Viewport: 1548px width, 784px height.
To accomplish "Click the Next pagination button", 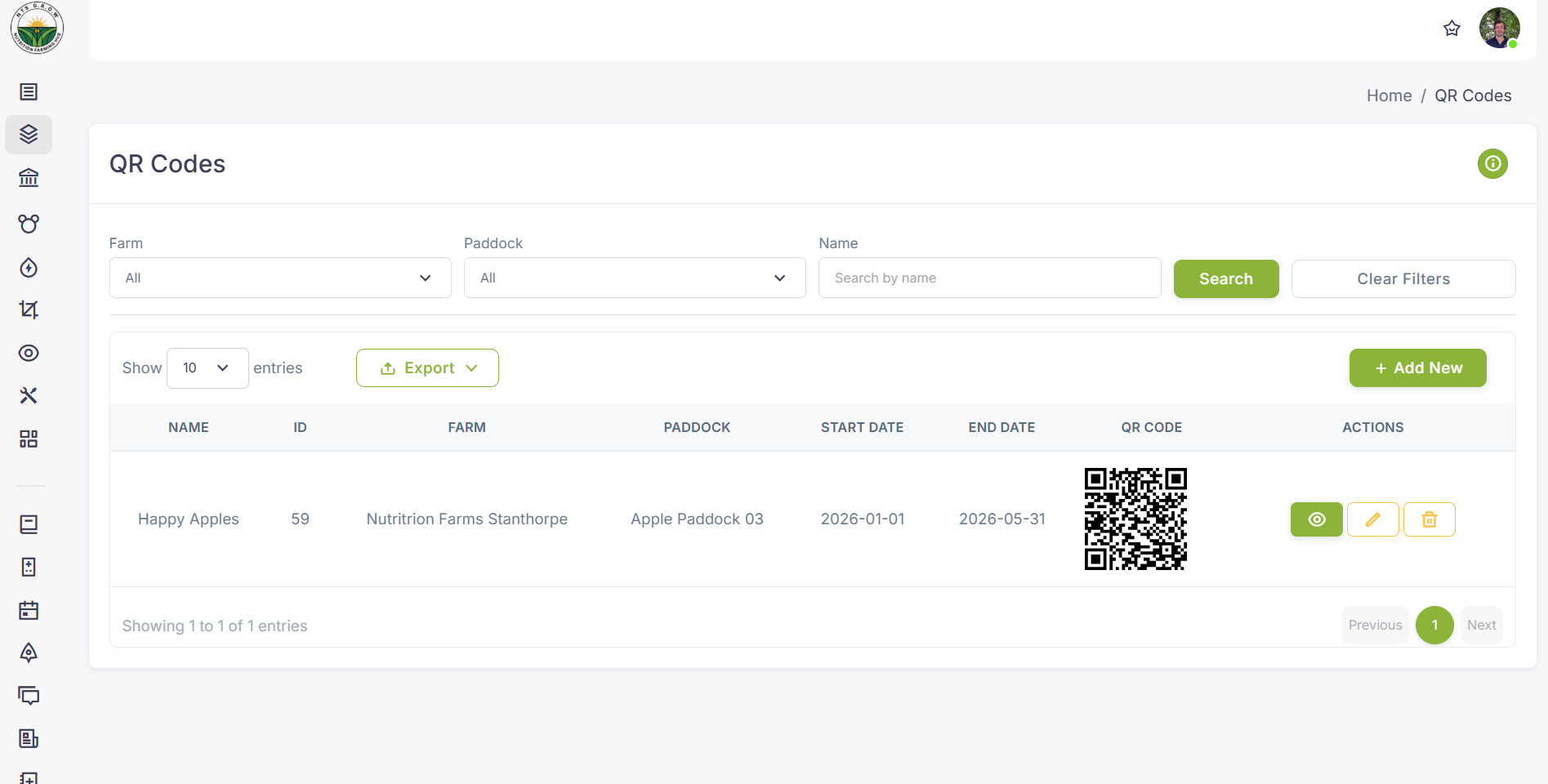I will [1481, 625].
